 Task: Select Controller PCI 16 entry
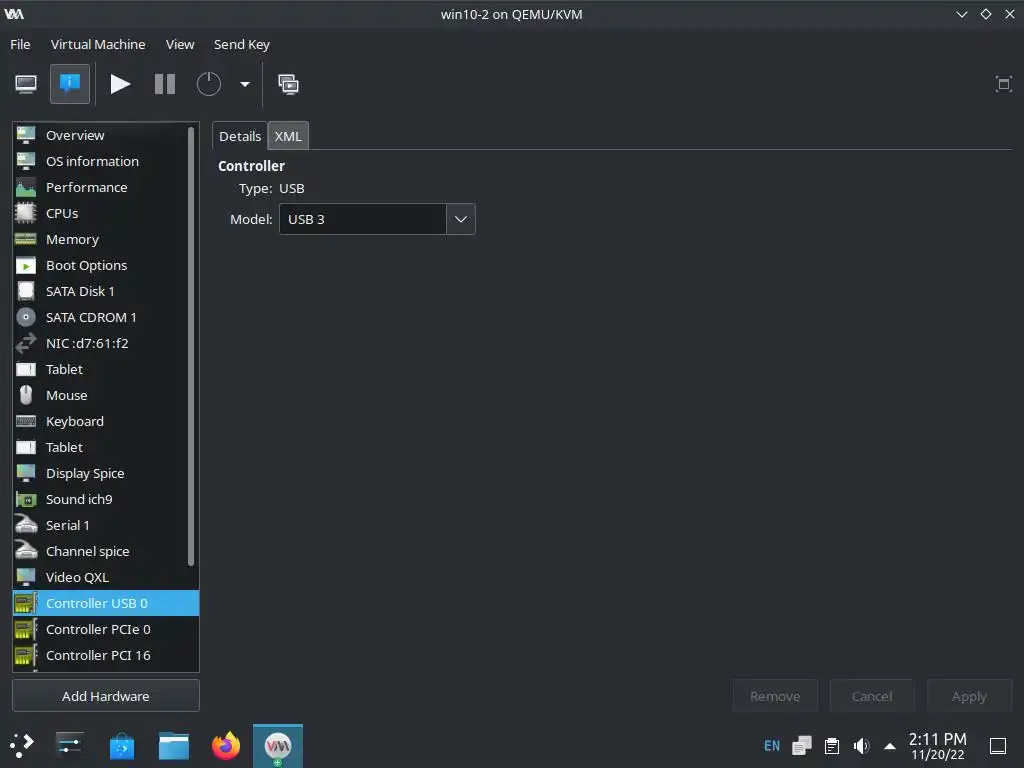106,656
